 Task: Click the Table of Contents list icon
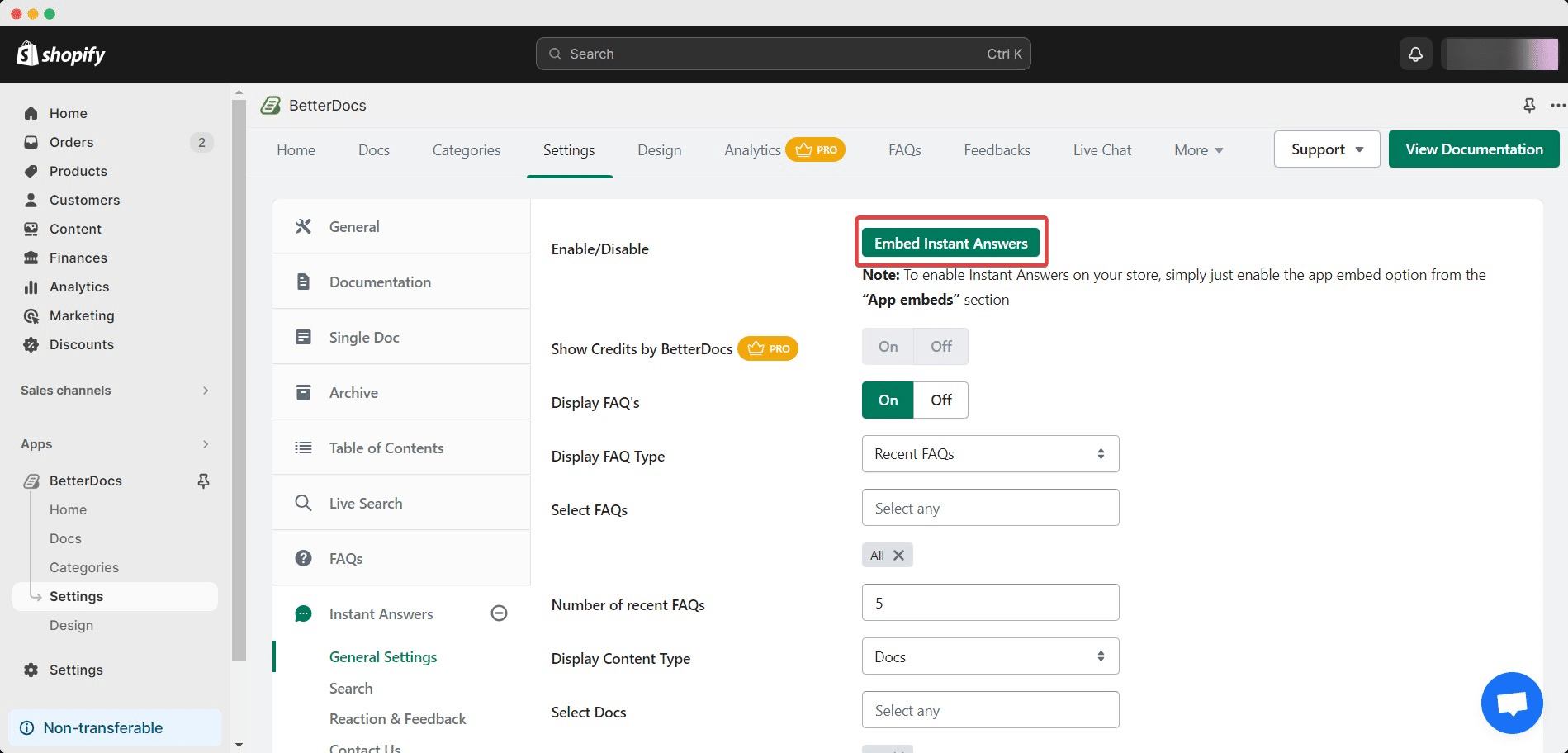coord(303,448)
